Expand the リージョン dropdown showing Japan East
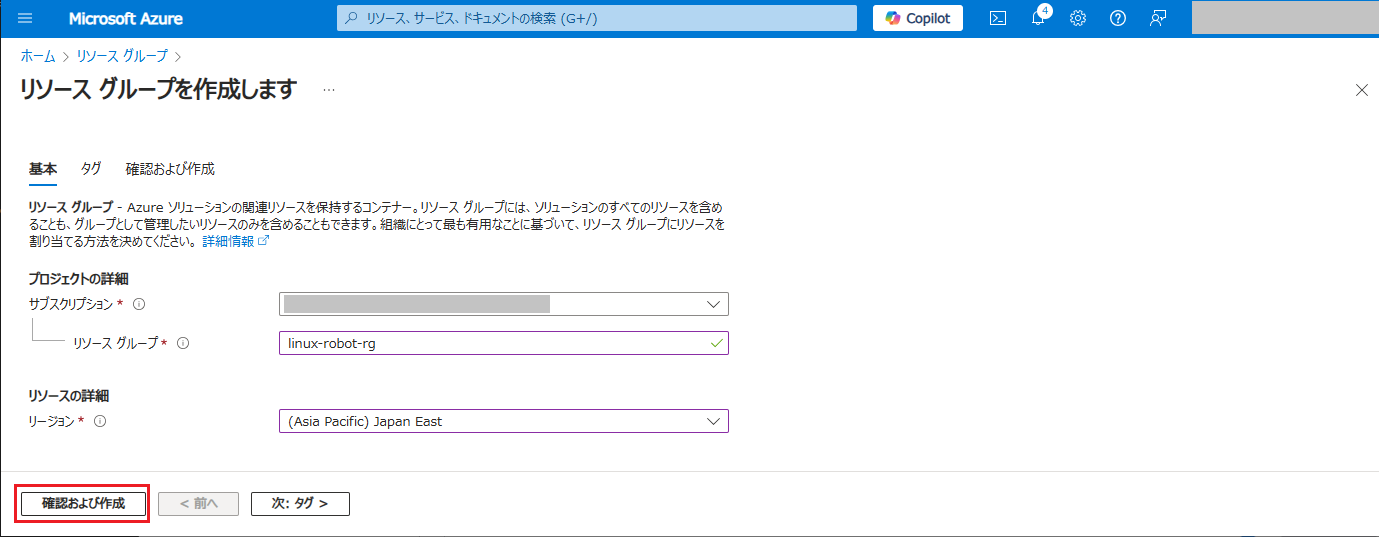The image size is (1379, 537). click(504, 421)
